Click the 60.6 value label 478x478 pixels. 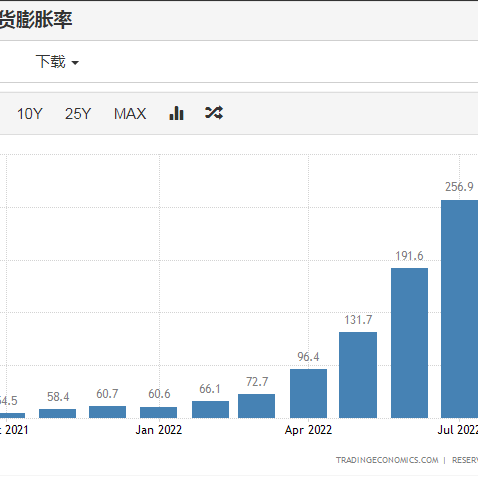(x=159, y=394)
